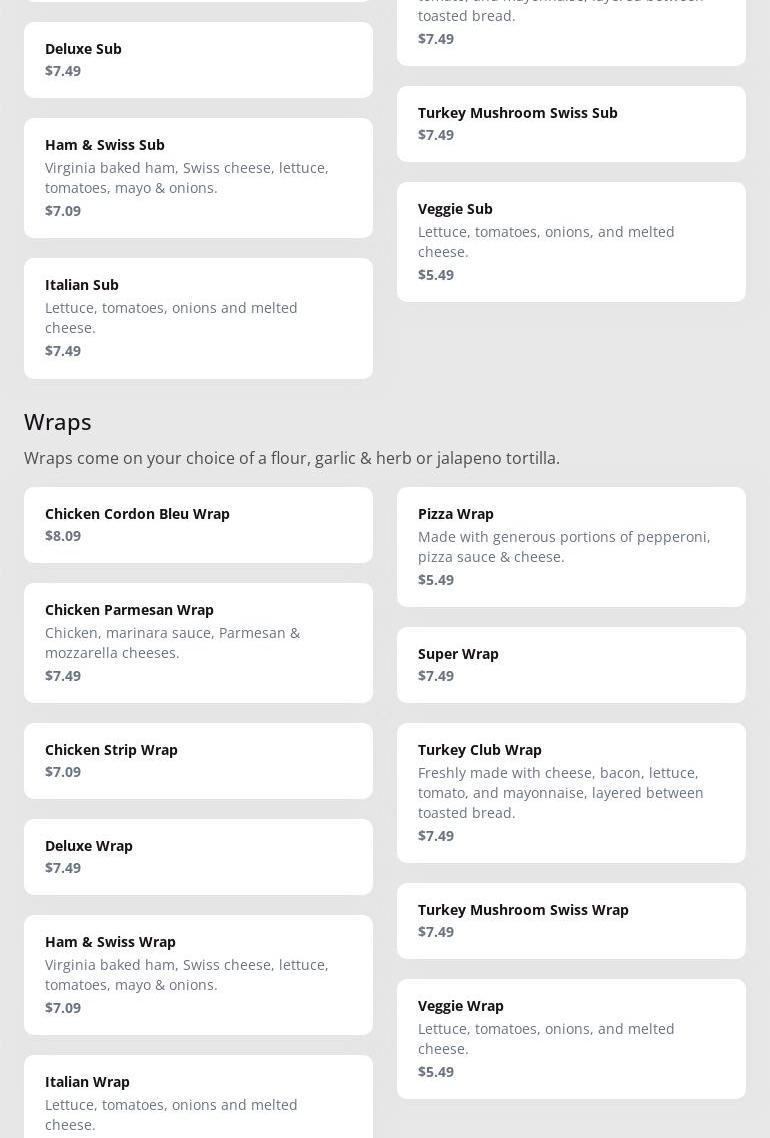Open the Chicken Parmesan Wrap item
The width and height of the screenshot is (770, 1138).
click(x=198, y=643)
